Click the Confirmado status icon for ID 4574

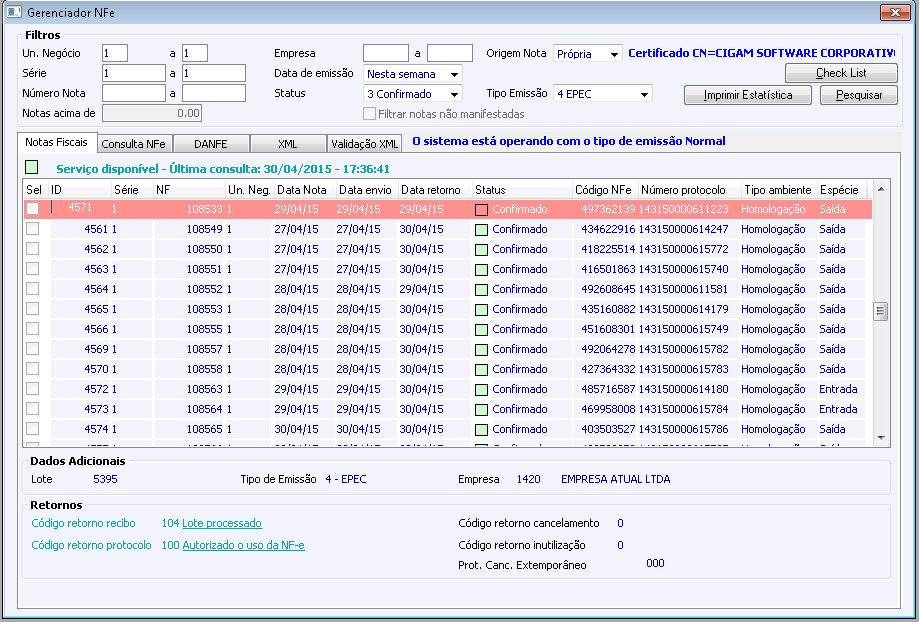click(x=482, y=430)
